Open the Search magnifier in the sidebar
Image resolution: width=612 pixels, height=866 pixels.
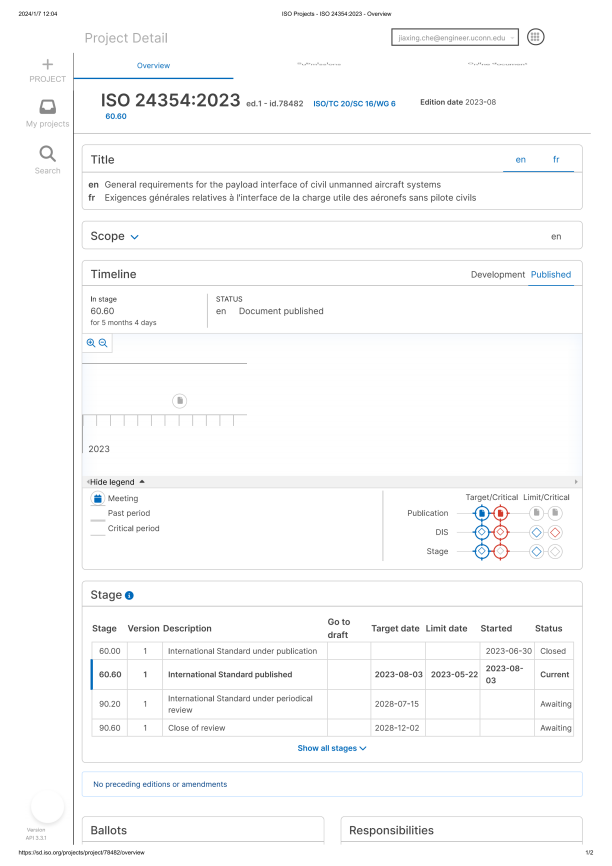pyautogui.click(x=47, y=153)
